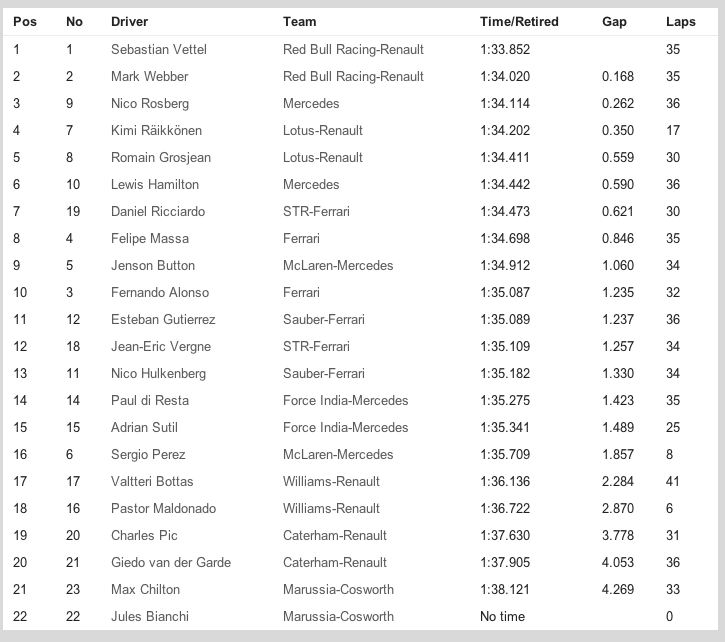Select driver name Mark Webber

(150, 76)
